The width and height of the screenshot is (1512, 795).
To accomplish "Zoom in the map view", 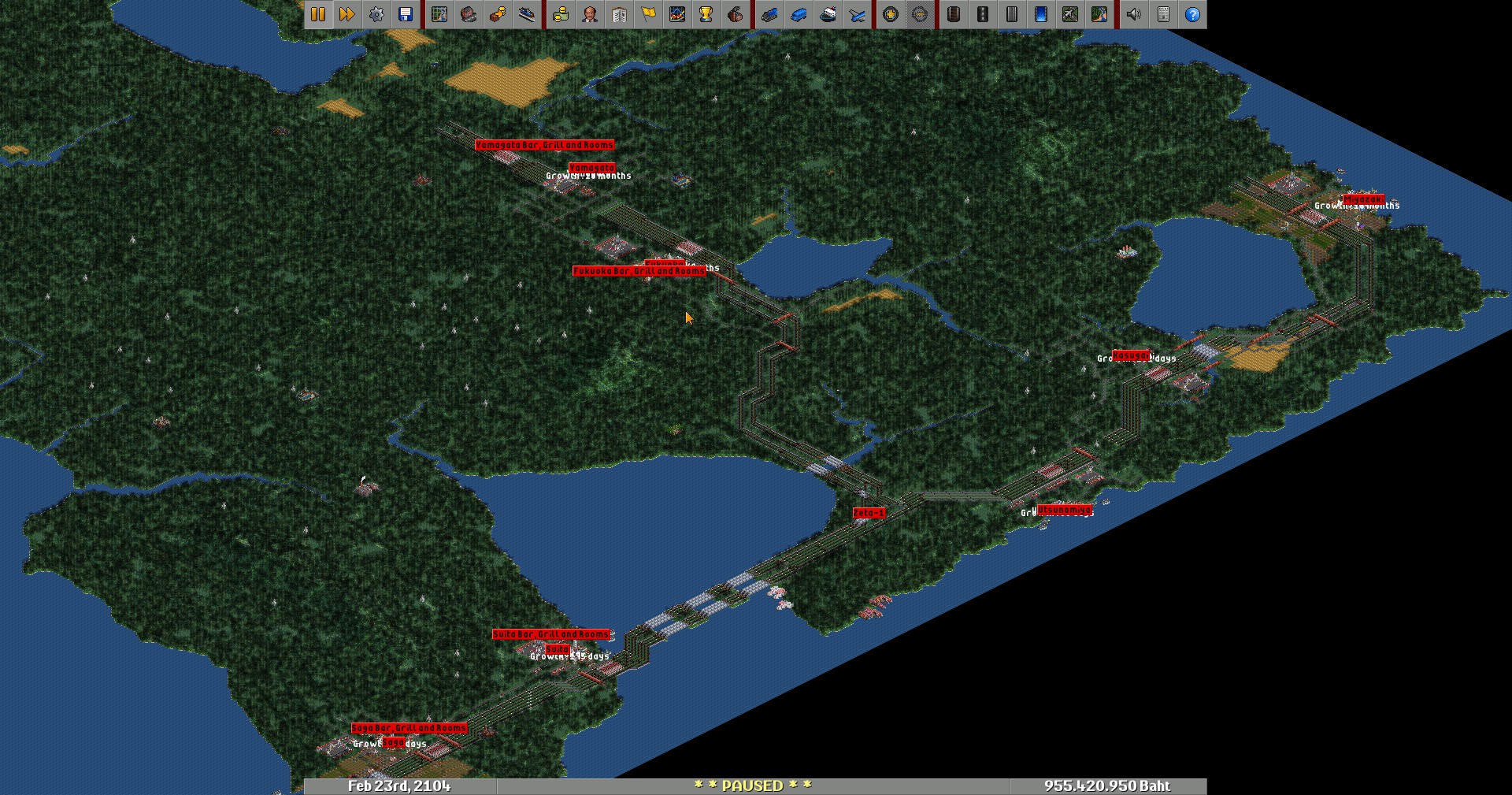I will [891, 14].
